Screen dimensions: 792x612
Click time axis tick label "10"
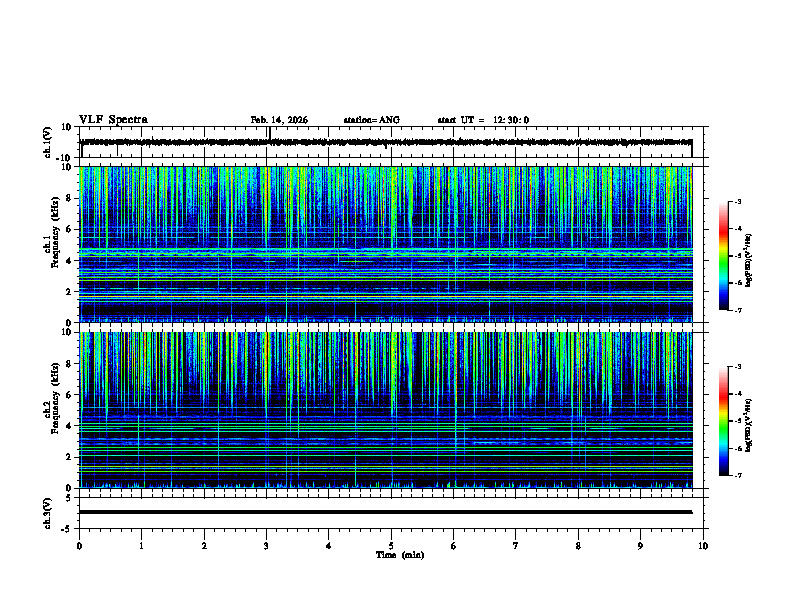(x=703, y=546)
